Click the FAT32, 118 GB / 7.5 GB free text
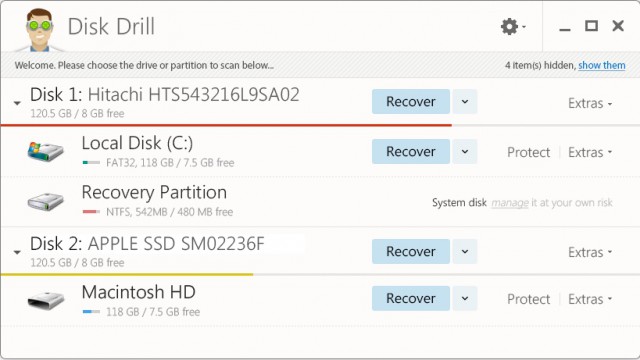Image resolution: width=640 pixels, height=360 pixels. [170, 163]
